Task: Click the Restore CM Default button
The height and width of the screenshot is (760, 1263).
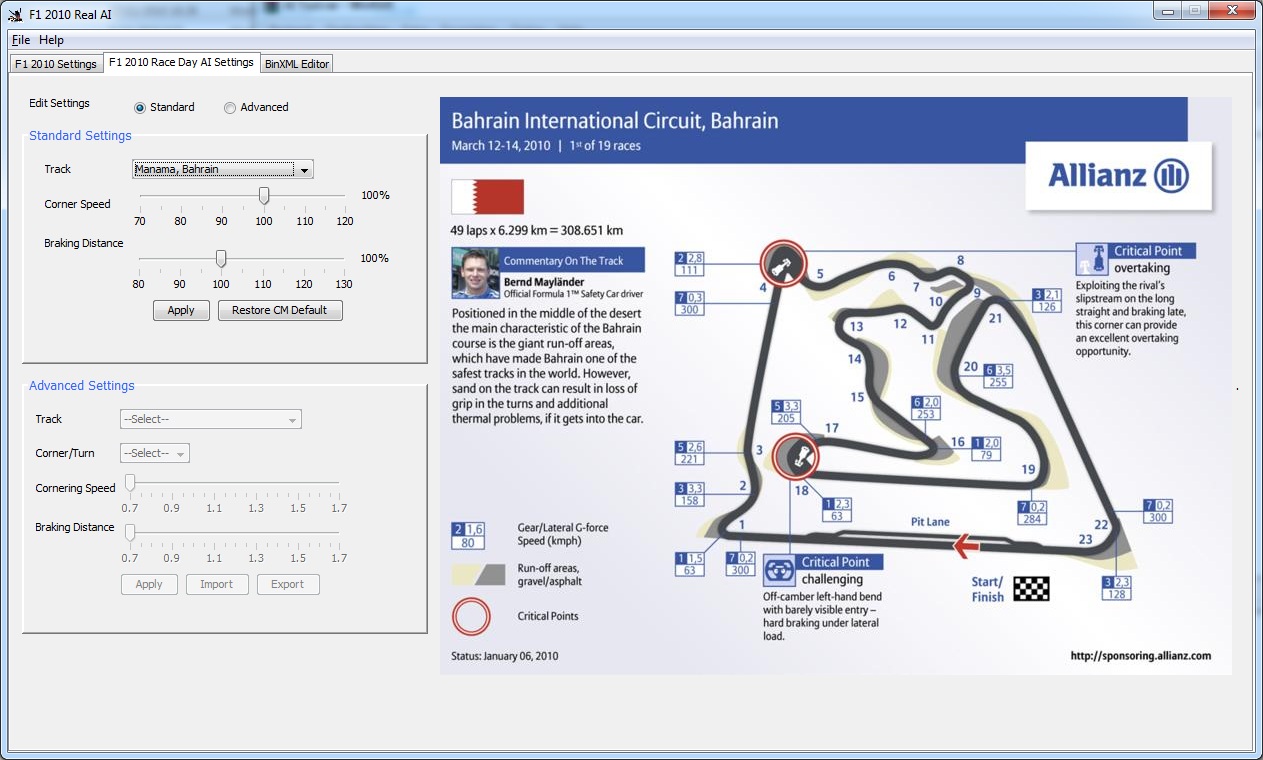Action: 280,310
